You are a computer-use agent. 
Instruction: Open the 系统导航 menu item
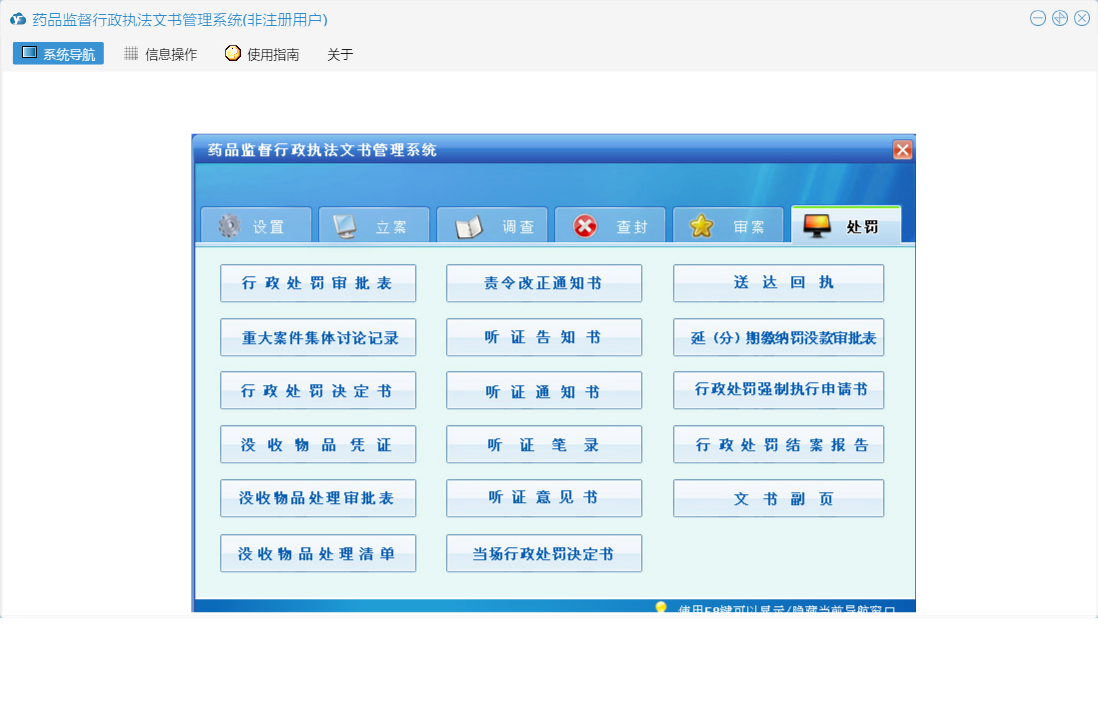[58, 54]
